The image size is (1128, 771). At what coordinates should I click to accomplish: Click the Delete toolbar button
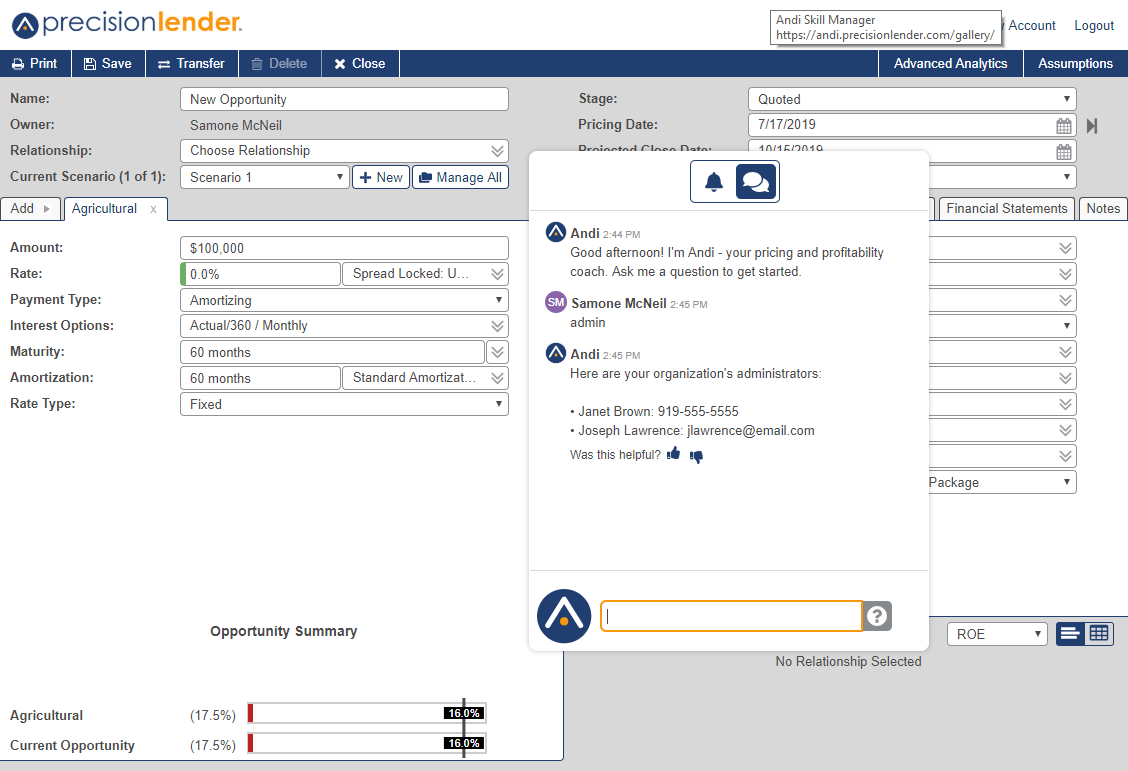(279, 63)
